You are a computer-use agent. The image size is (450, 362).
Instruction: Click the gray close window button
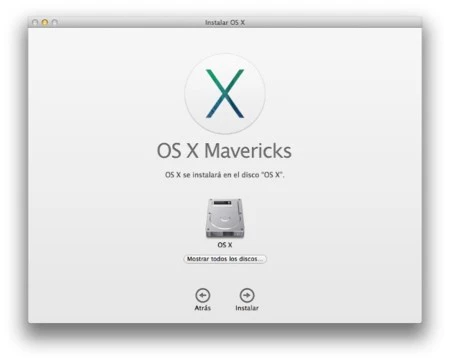(35, 22)
